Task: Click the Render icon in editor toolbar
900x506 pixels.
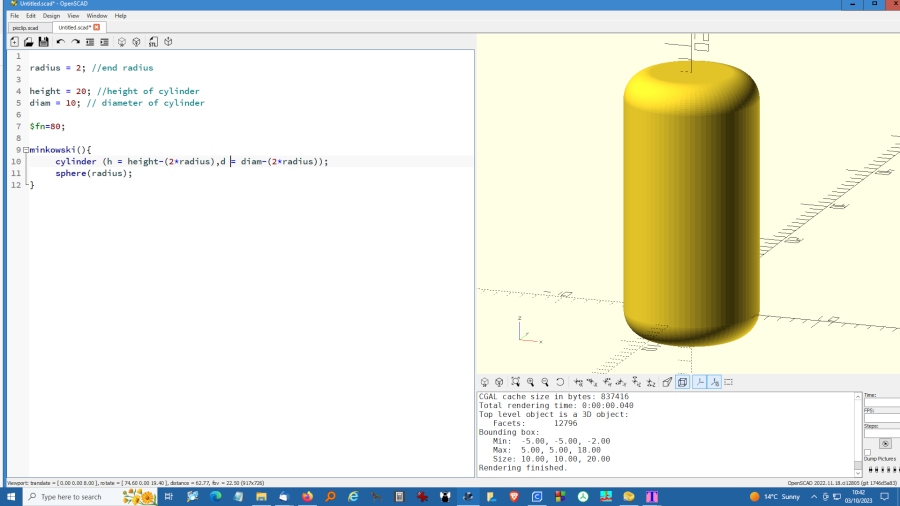Action: (x=136, y=42)
